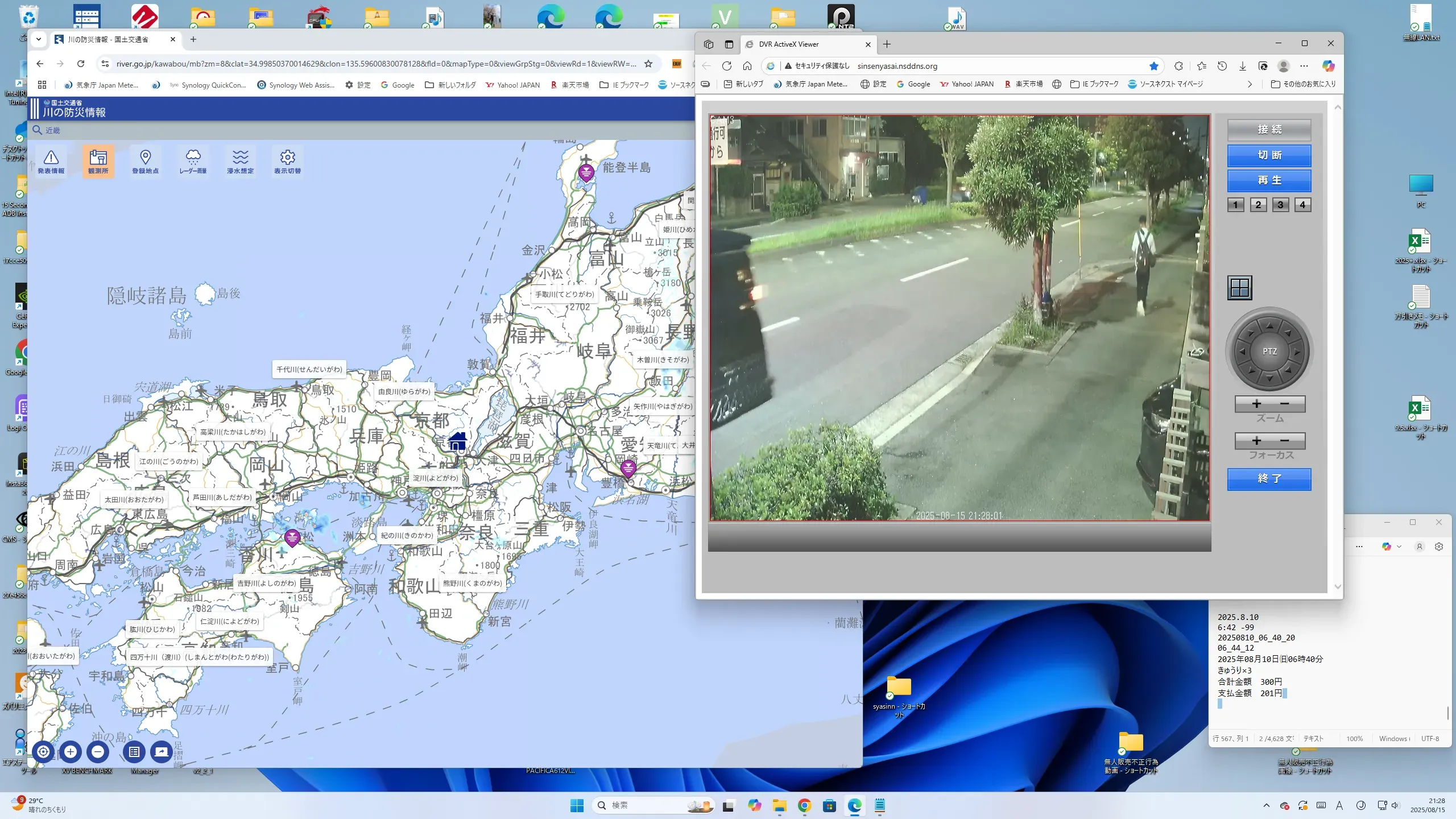Open the その他のお気に入り favorites folder
The image size is (1456, 819).
tap(1304, 84)
